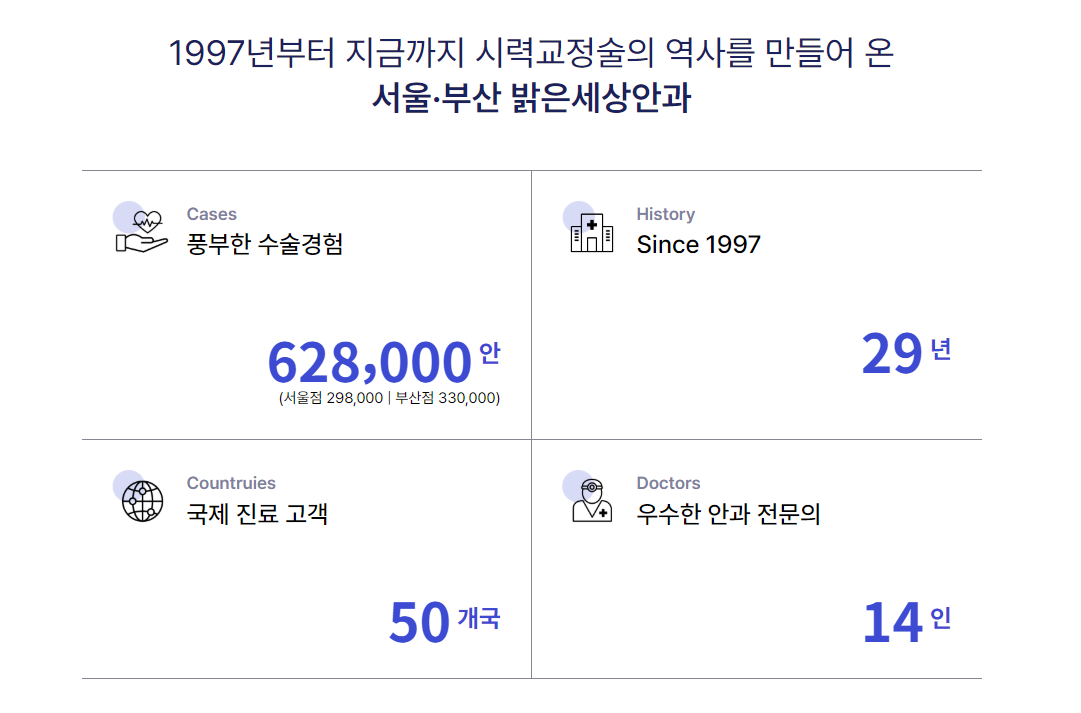Click the hospital building History icon
The height and width of the screenshot is (713, 1081).
pyautogui.click(x=591, y=231)
